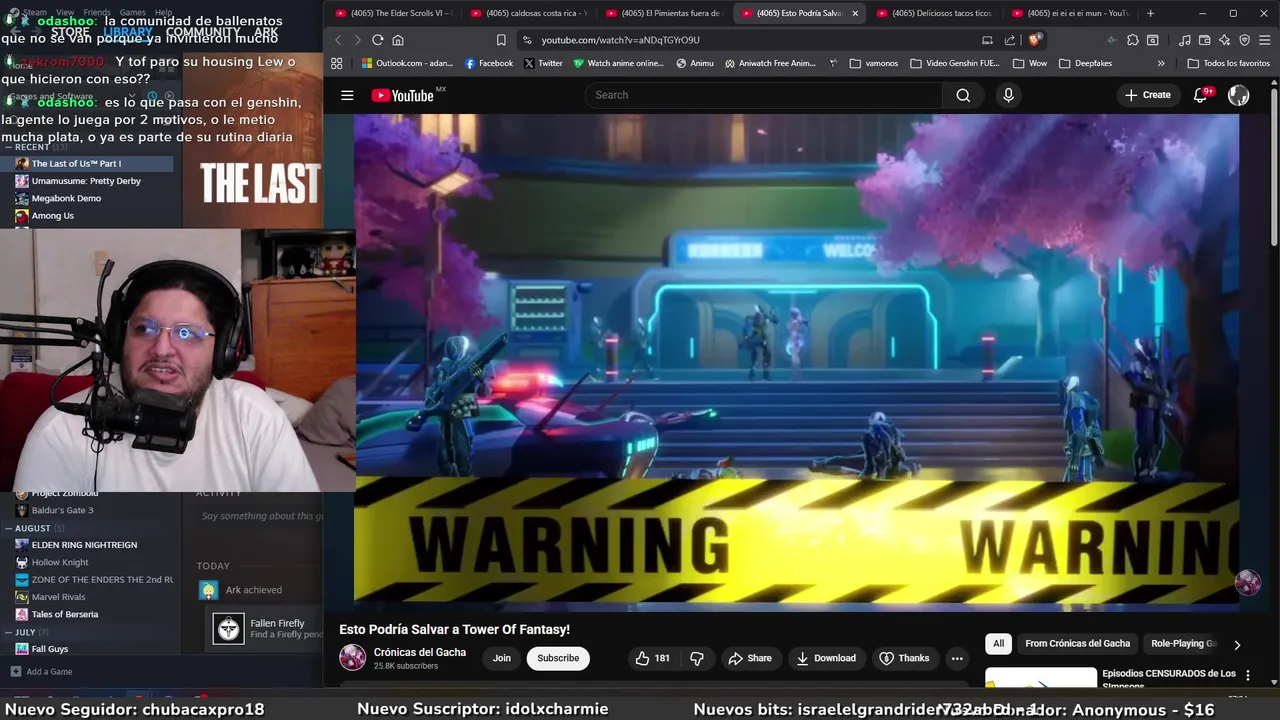This screenshot has height=720, width=1280.
Task: Click the Thanks button
Action: tap(904, 658)
